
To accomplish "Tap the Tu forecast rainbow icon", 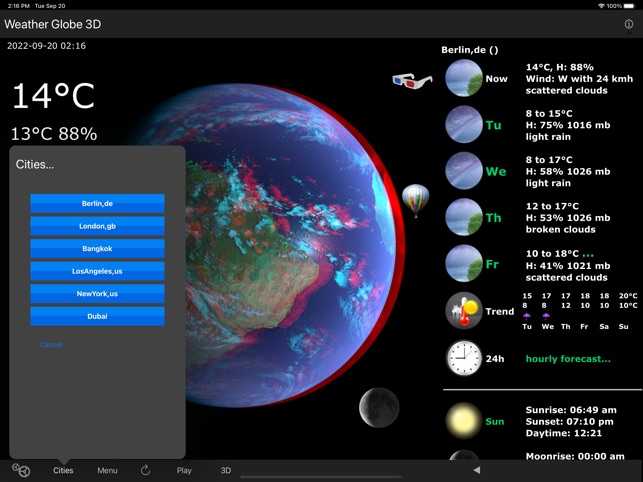I will coord(464,124).
